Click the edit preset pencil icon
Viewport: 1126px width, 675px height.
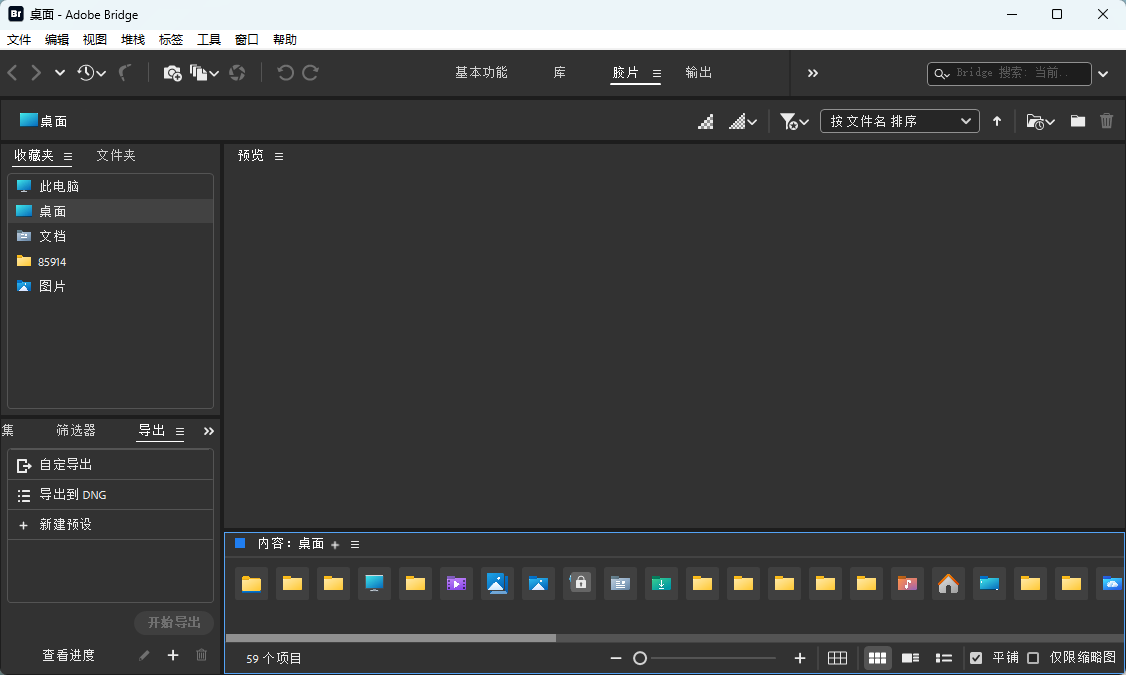pyautogui.click(x=144, y=655)
